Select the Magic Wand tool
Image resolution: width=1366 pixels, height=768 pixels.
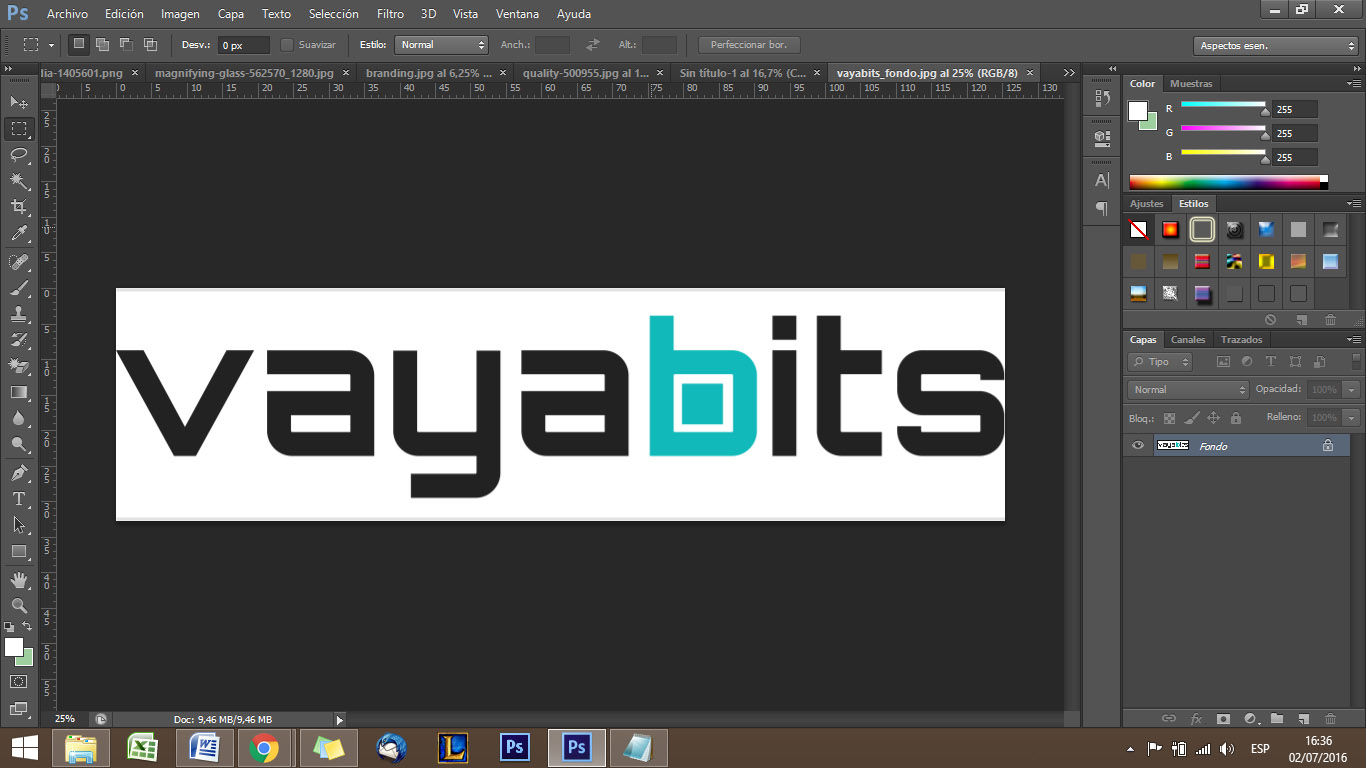click(19, 181)
